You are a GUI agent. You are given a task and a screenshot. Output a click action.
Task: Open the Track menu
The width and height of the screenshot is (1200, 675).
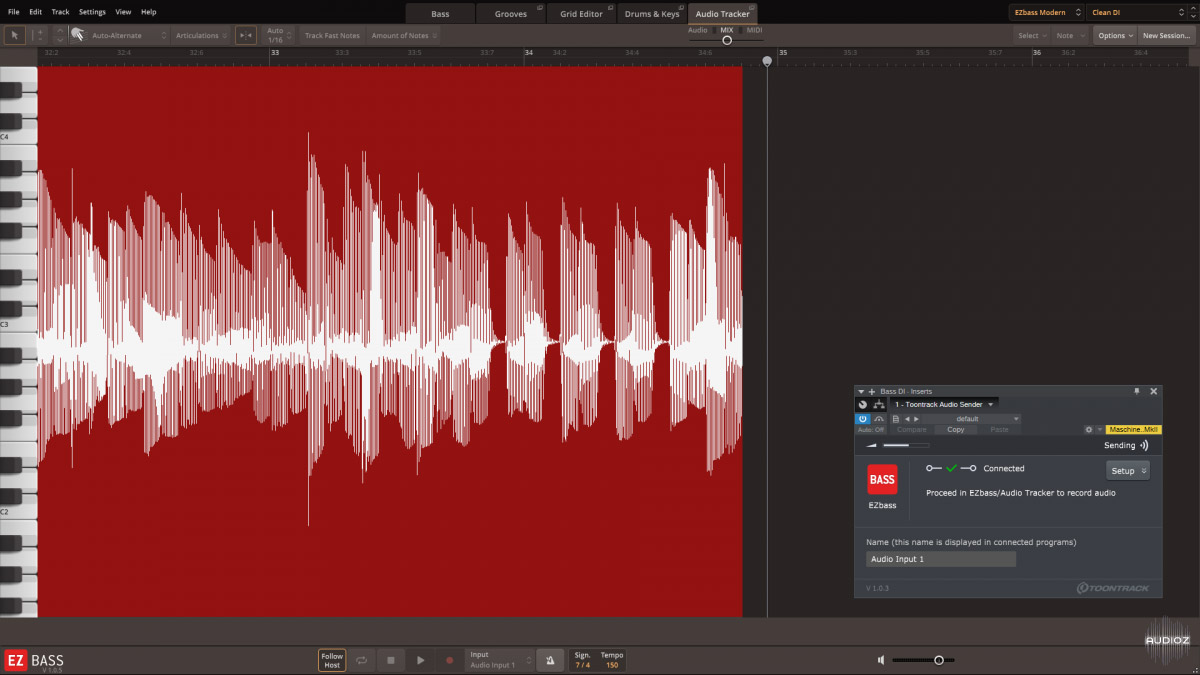click(60, 12)
